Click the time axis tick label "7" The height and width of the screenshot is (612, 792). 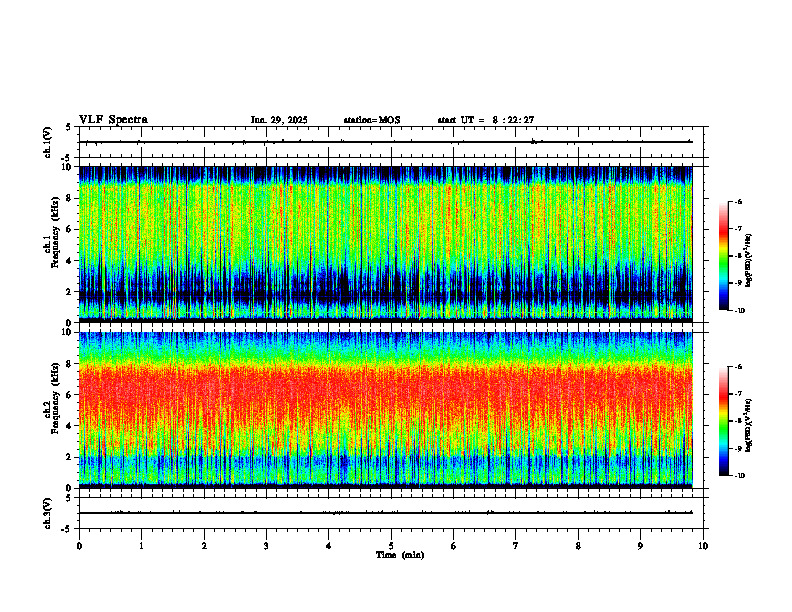pos(516,546)
